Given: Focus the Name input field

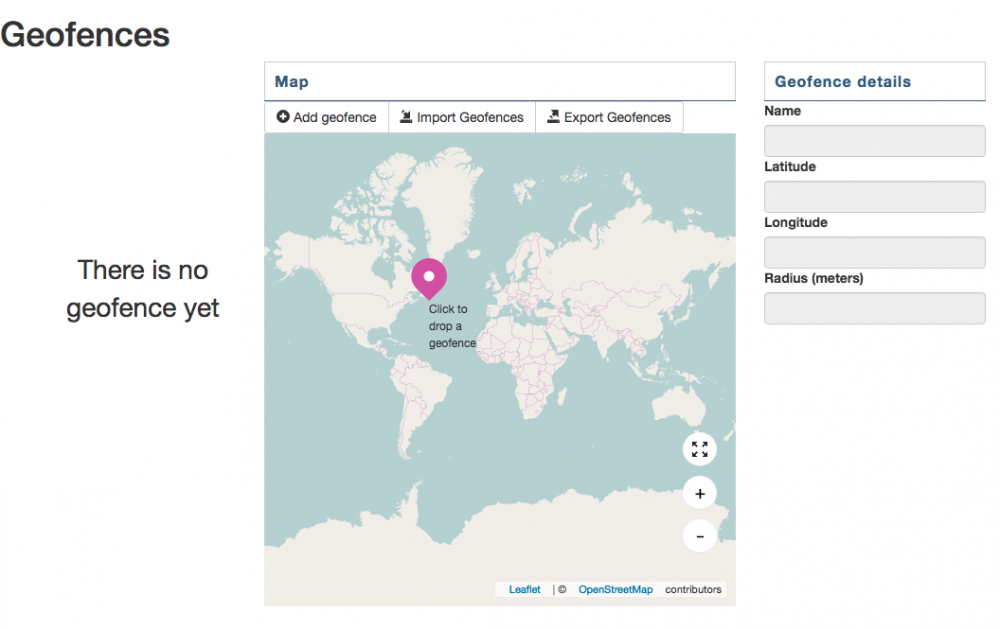Looking at the screenshot, I should pos(874,141).
